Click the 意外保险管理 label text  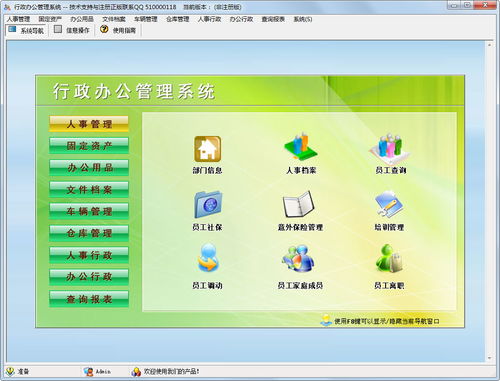(300, 227)
